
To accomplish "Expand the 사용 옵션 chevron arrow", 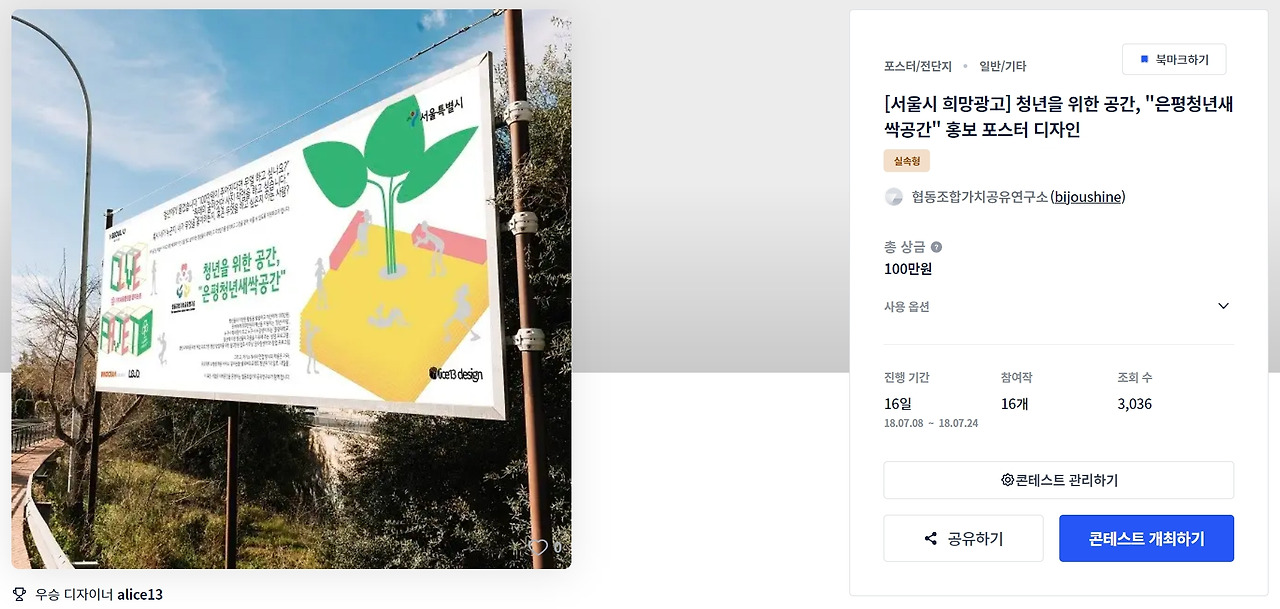I will coord(1223,306).
